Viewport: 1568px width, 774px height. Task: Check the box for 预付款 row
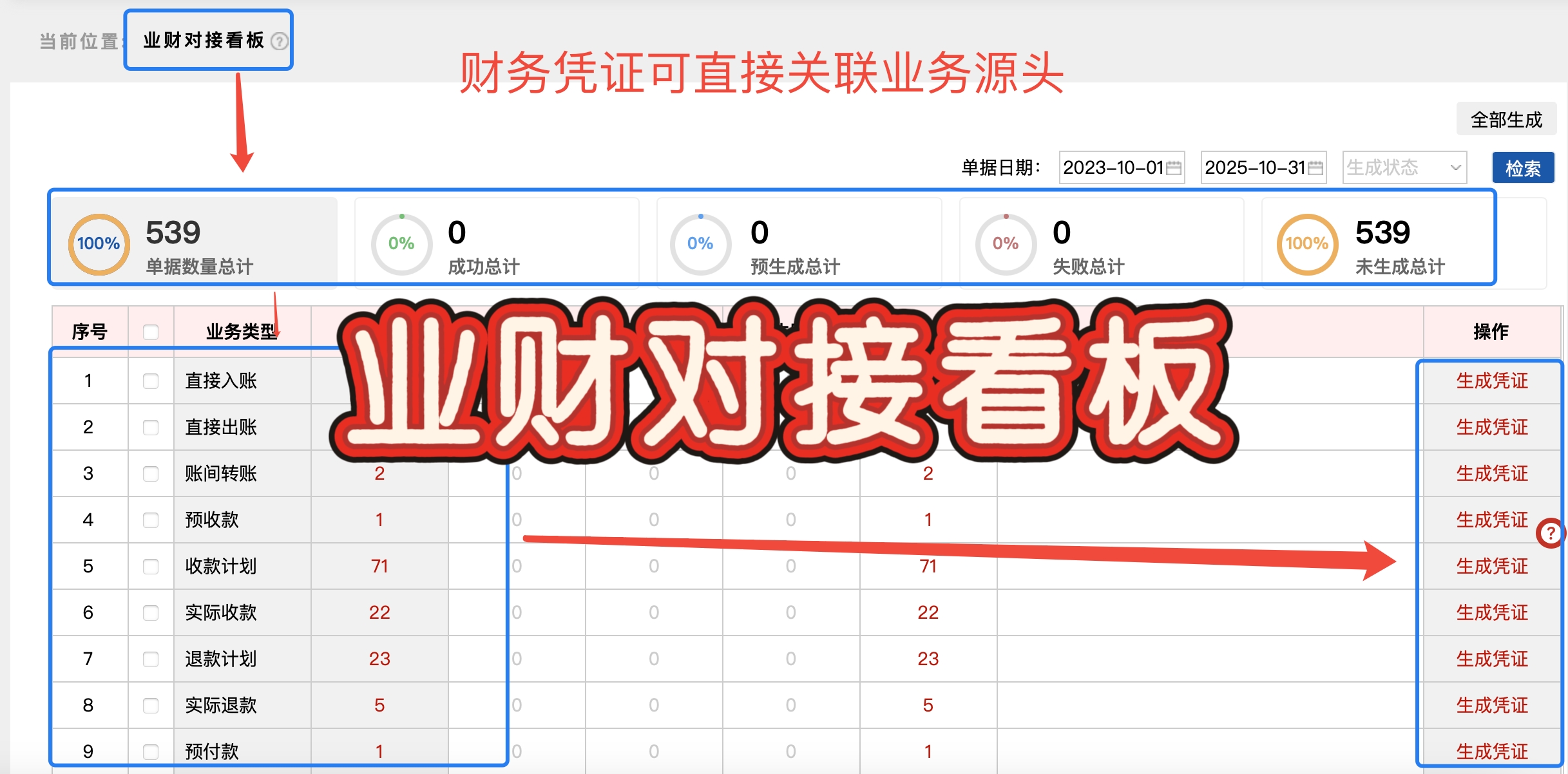(x=151, y=751)
